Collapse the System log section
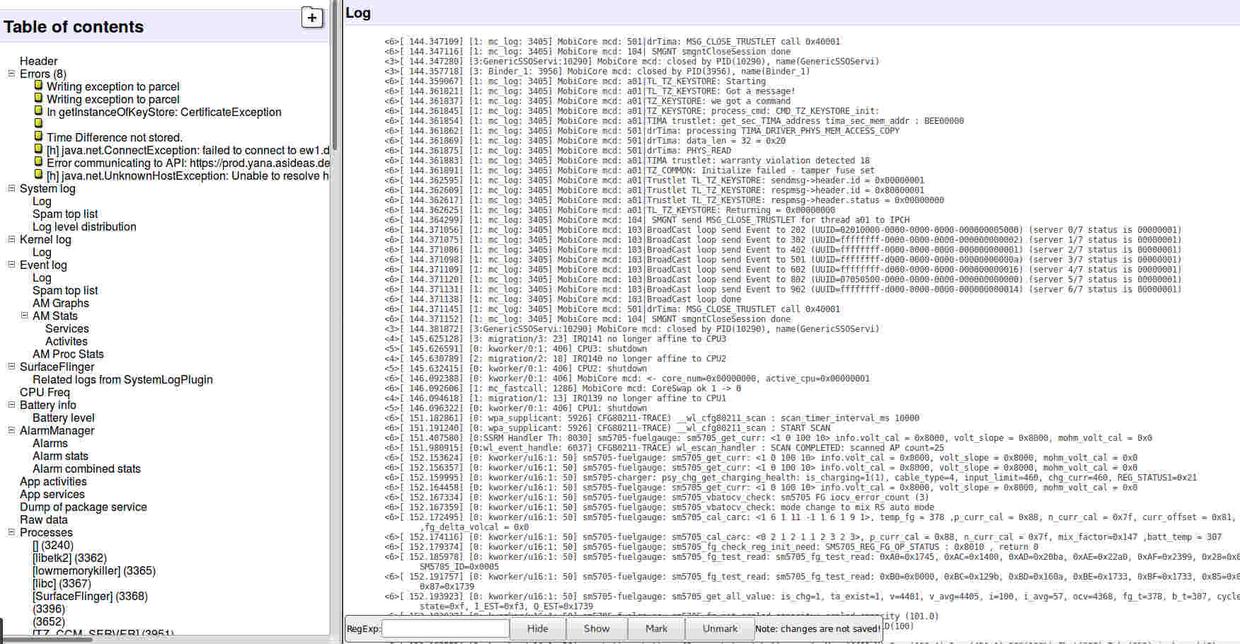This screenshot has width=1240, height=644. click(11, 189)
